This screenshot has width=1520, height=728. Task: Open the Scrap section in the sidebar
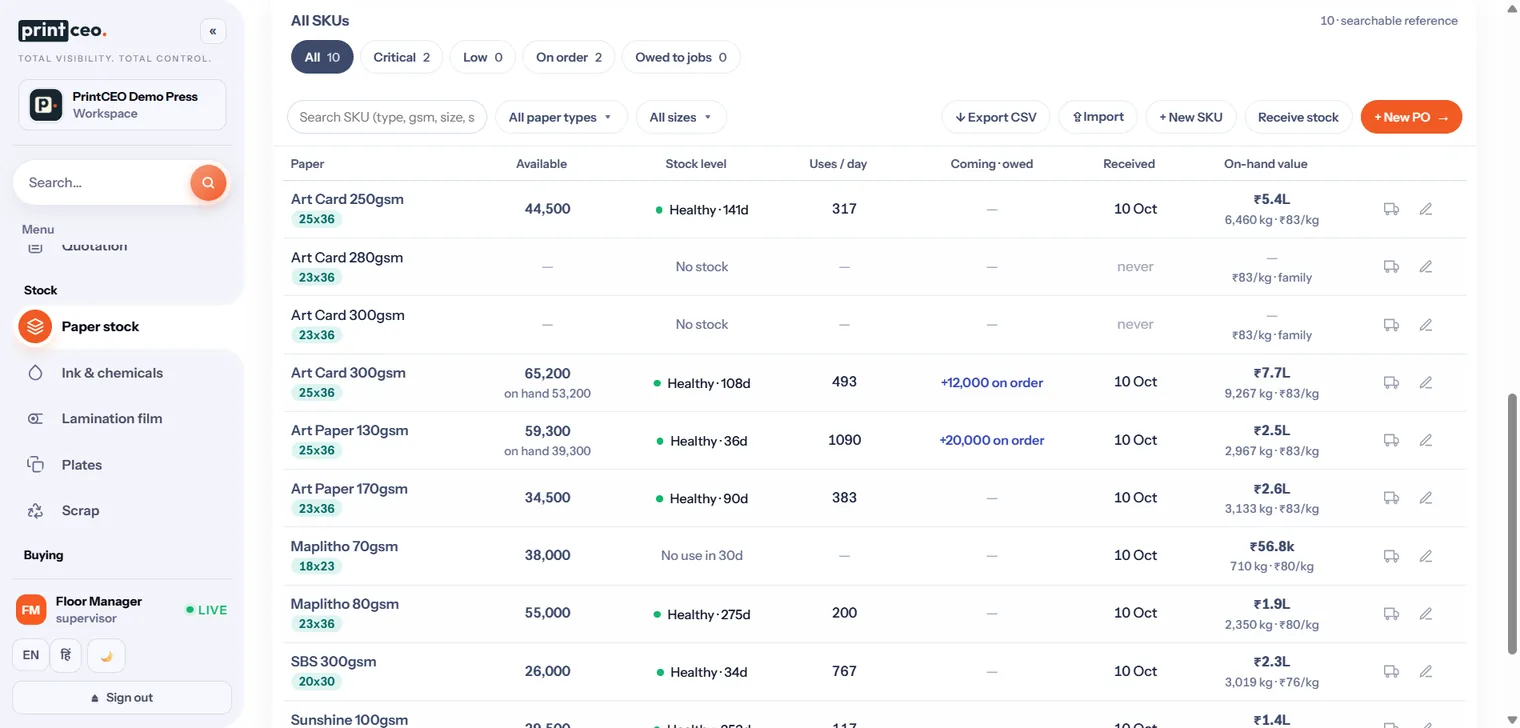click(x=80, y=511)
